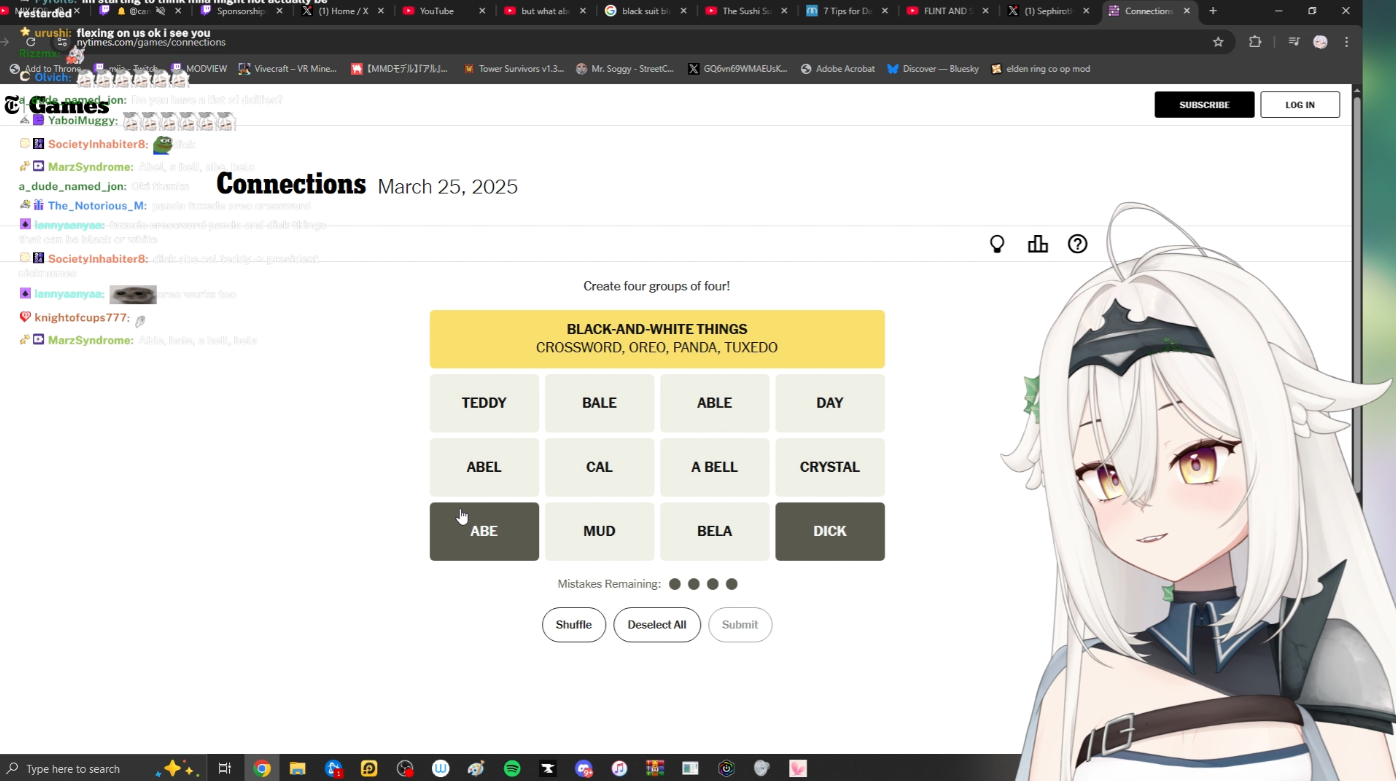Image resolution: width=1396 pixels, height=781 pixels.
Task: Open Adobe Acrobat bookmark
Action: 838,69
